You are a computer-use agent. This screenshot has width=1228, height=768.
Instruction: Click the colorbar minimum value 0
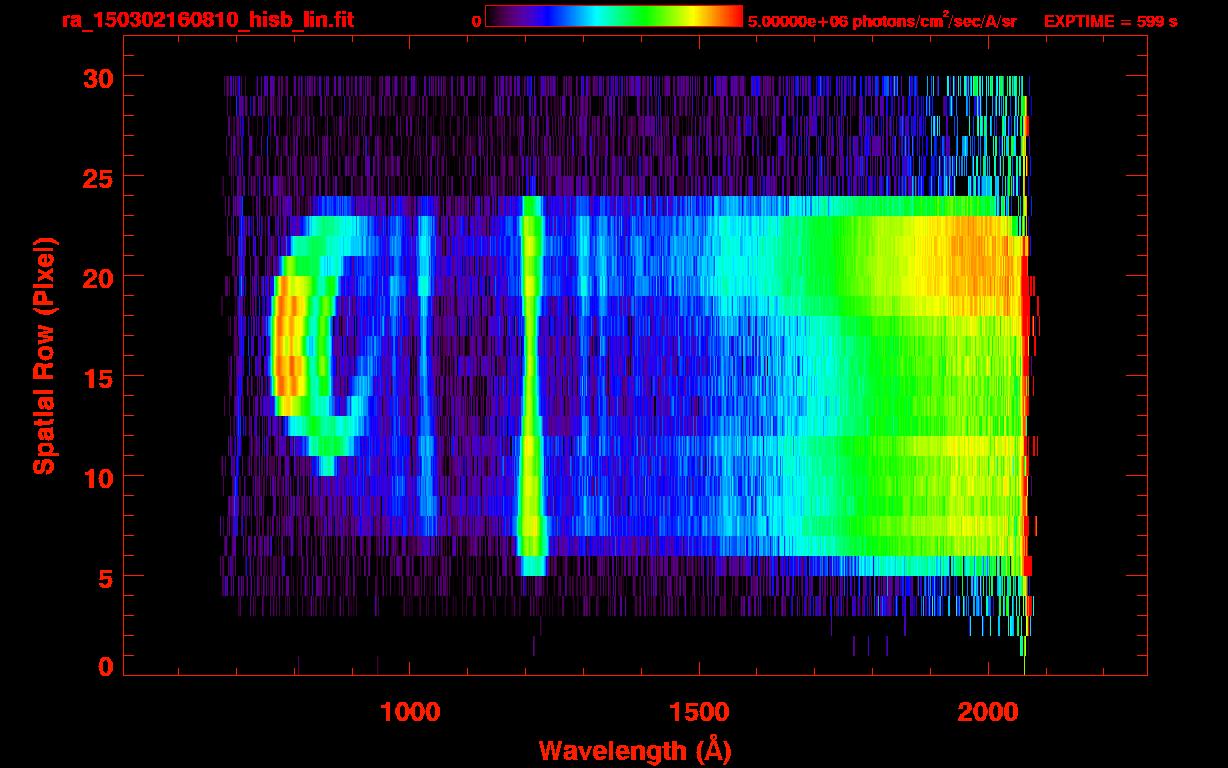[476, 21]
